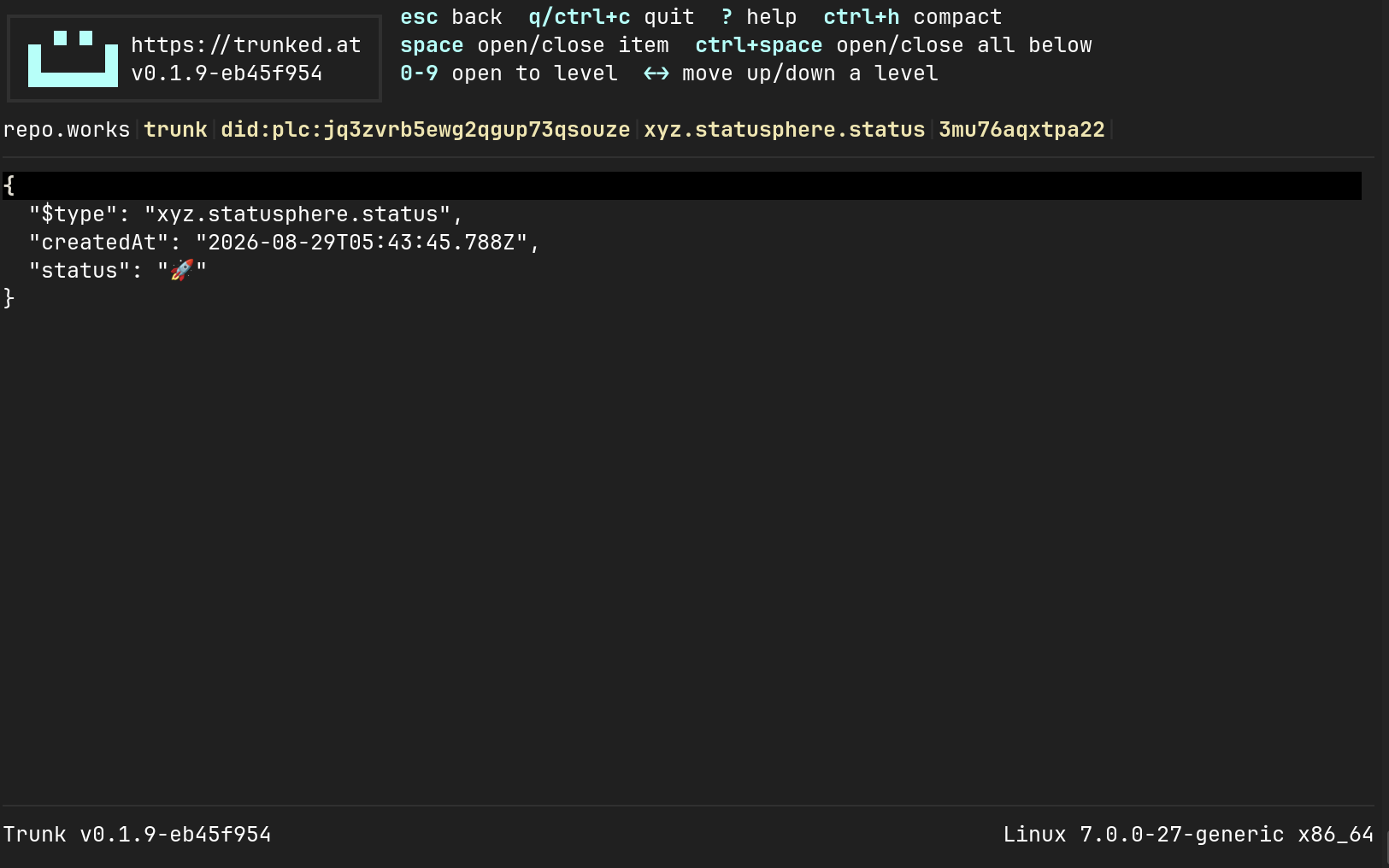Click the esc back shortcut hint
Screen dimensions: 1389x868
point(451,17)
